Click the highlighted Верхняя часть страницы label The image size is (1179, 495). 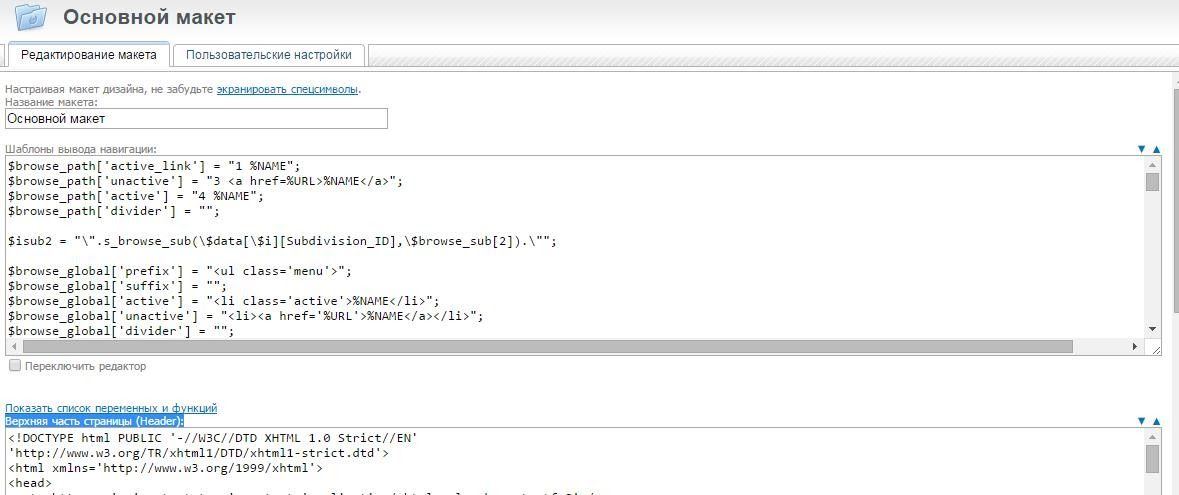click(x=94, y=421)
